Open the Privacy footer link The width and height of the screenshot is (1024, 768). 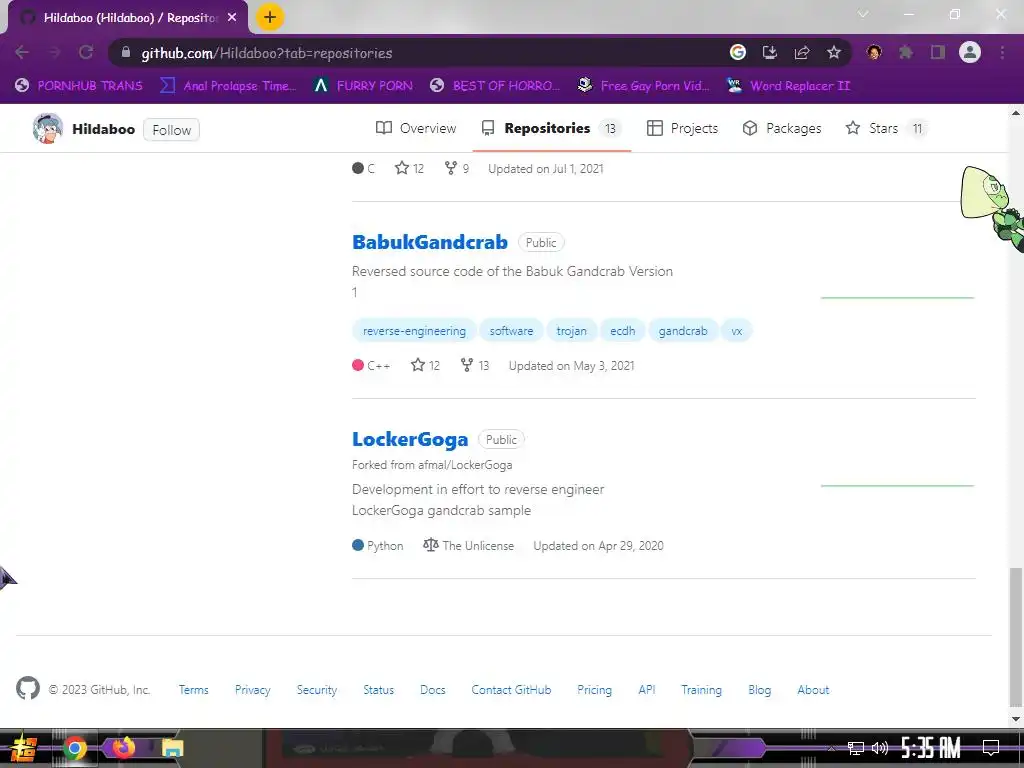253,690
